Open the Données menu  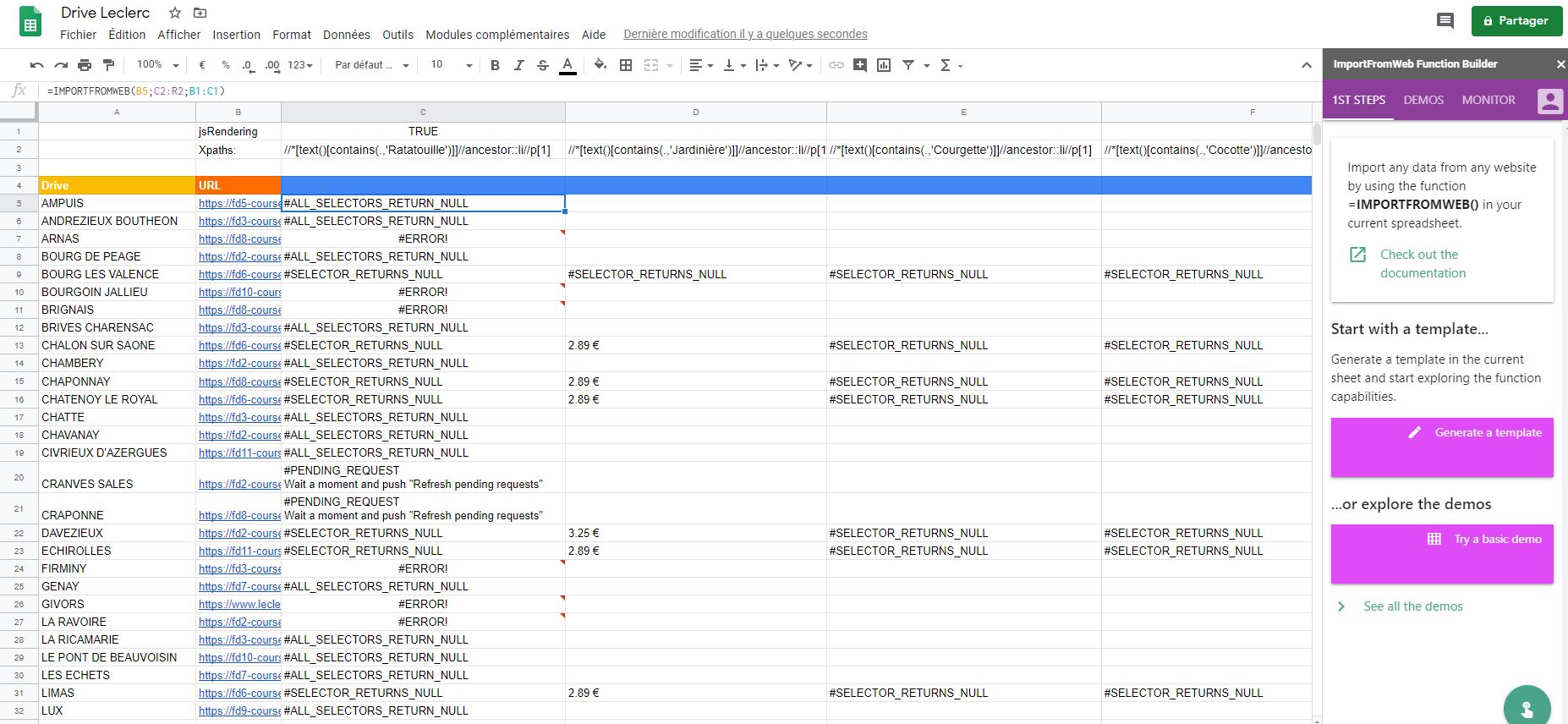(x=347, y=35)
